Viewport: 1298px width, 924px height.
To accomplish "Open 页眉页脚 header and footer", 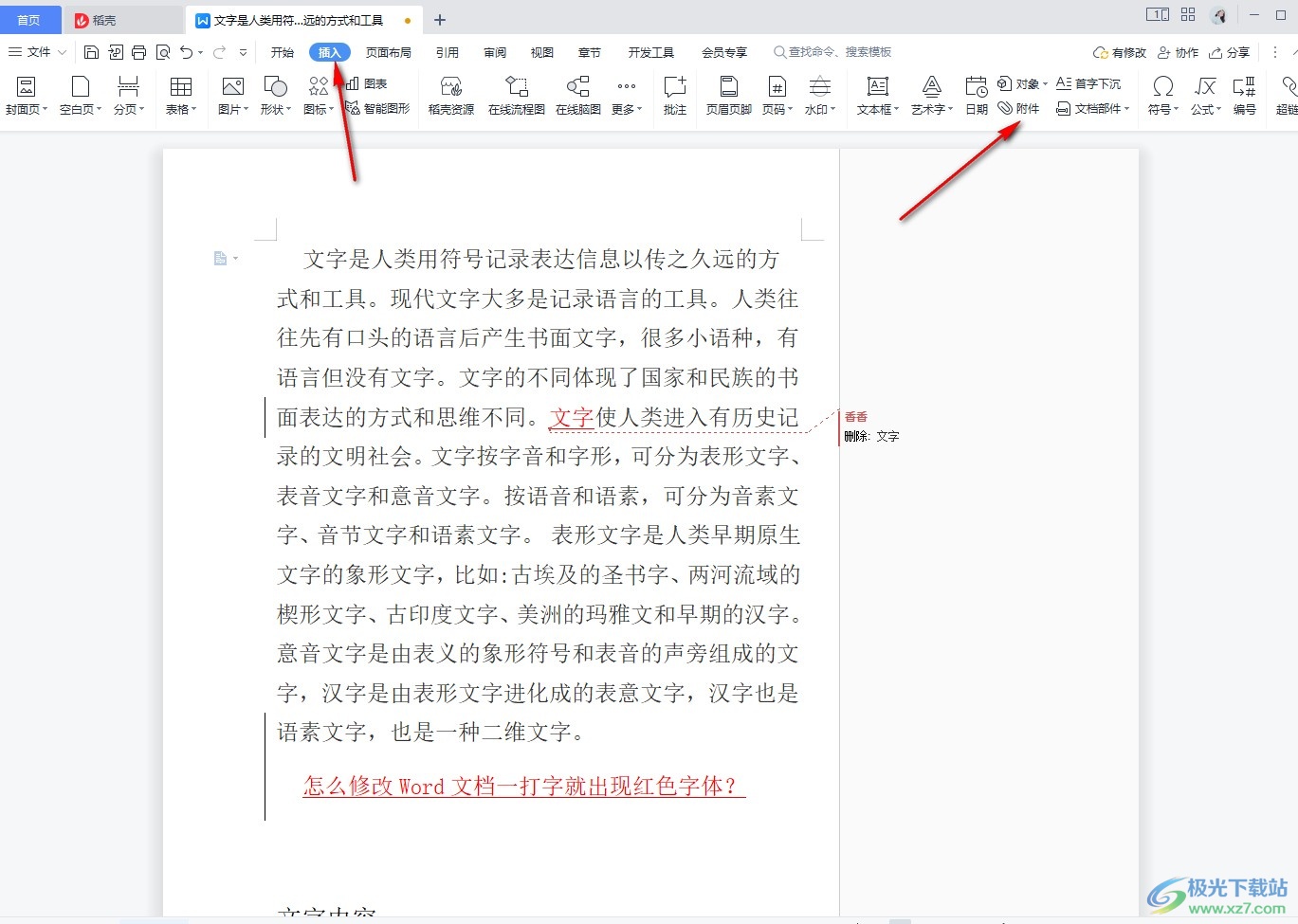I will point(728,96).
